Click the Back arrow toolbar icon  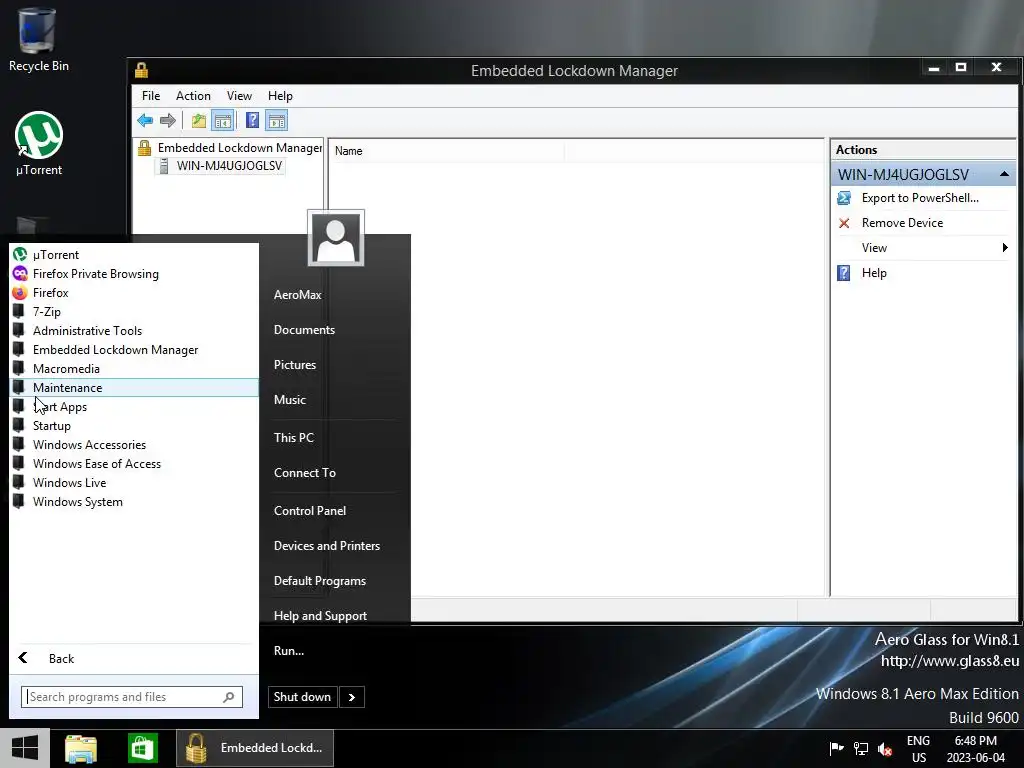click(145, 120)
